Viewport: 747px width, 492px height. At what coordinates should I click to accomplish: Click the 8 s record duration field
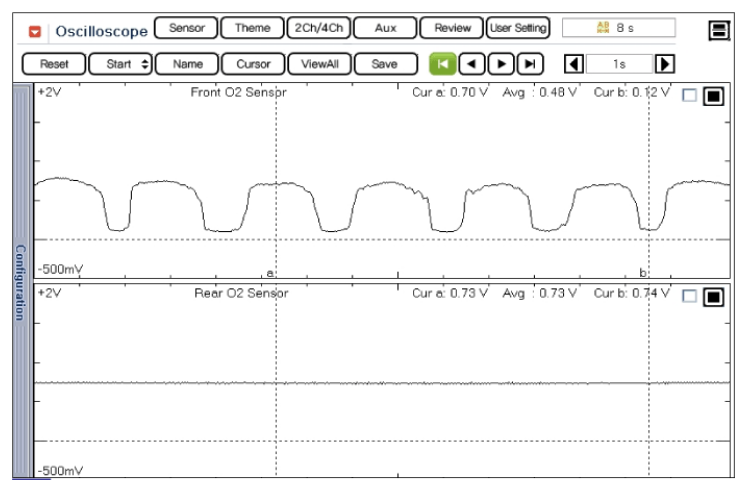[x=617, y=29]
